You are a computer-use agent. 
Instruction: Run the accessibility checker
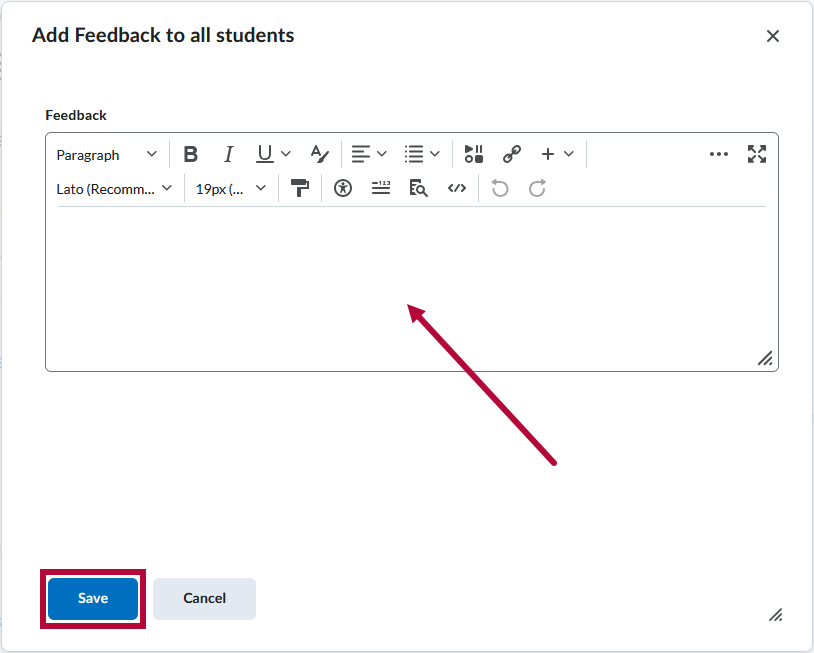343,188
